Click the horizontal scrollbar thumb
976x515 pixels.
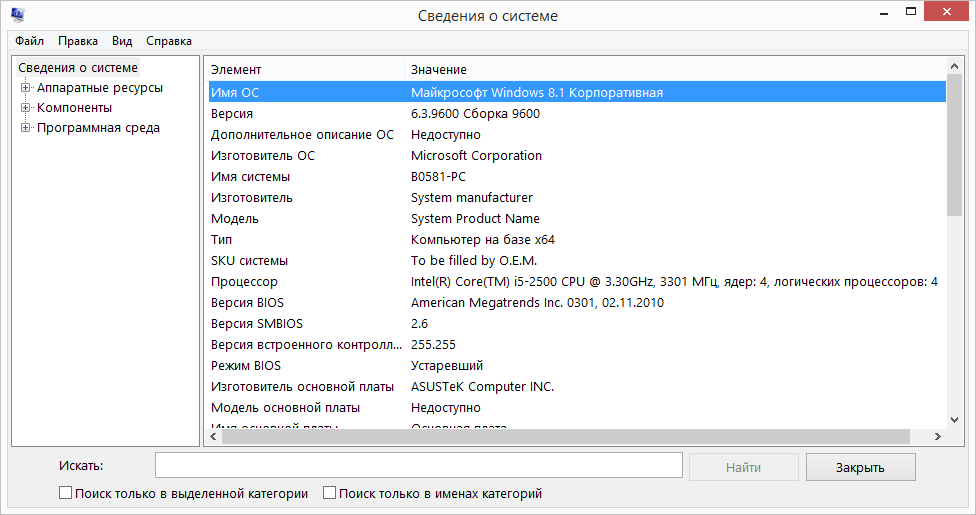pos(566,437)
